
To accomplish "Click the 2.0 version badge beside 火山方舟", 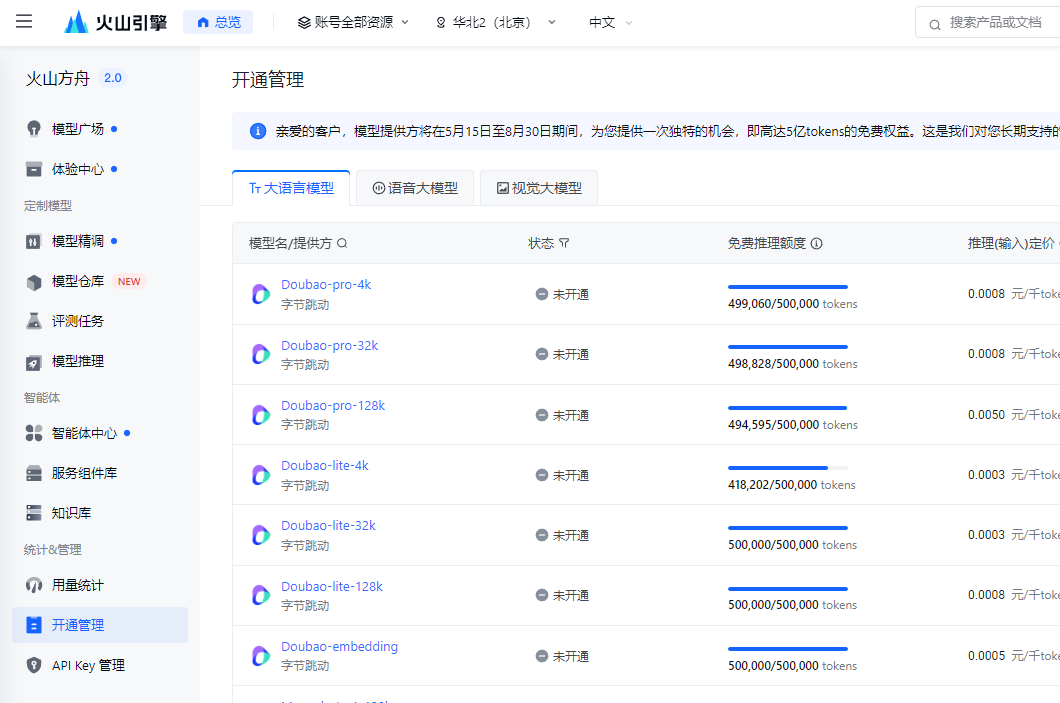I will click(x=113, y=78).
